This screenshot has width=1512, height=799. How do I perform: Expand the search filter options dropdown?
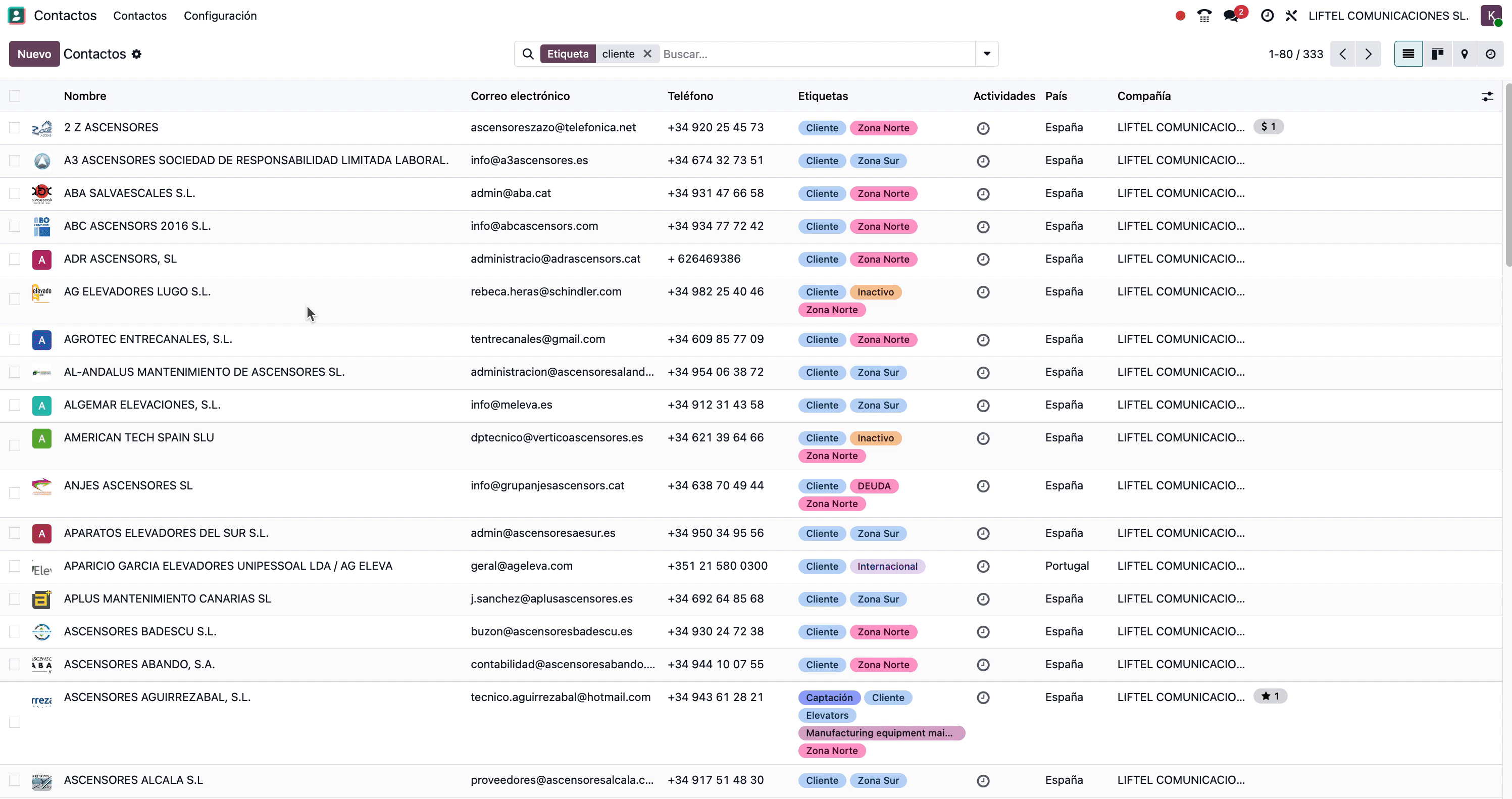point(987,54)
